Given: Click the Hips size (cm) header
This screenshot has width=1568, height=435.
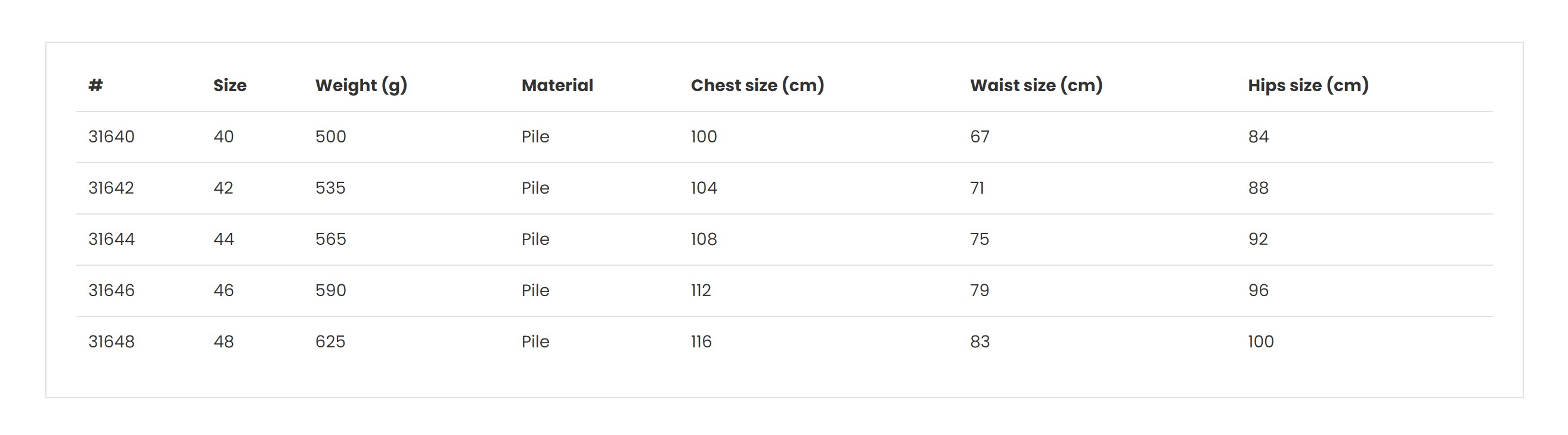Looking at the screenshot, I should click(x=1308, y=86).
